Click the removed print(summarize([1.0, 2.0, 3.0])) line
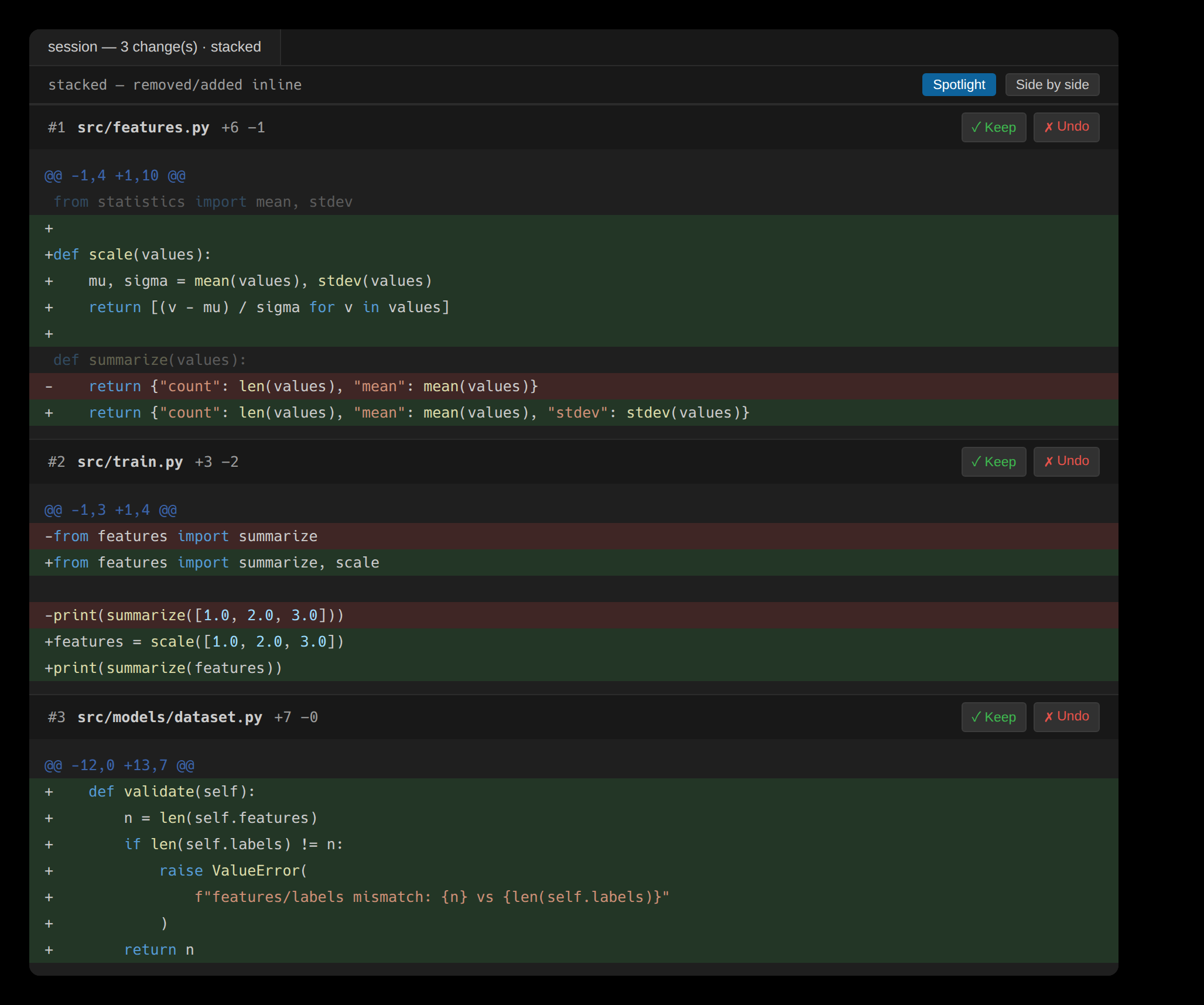The image size is (1204, 1005). pos(574,616)
